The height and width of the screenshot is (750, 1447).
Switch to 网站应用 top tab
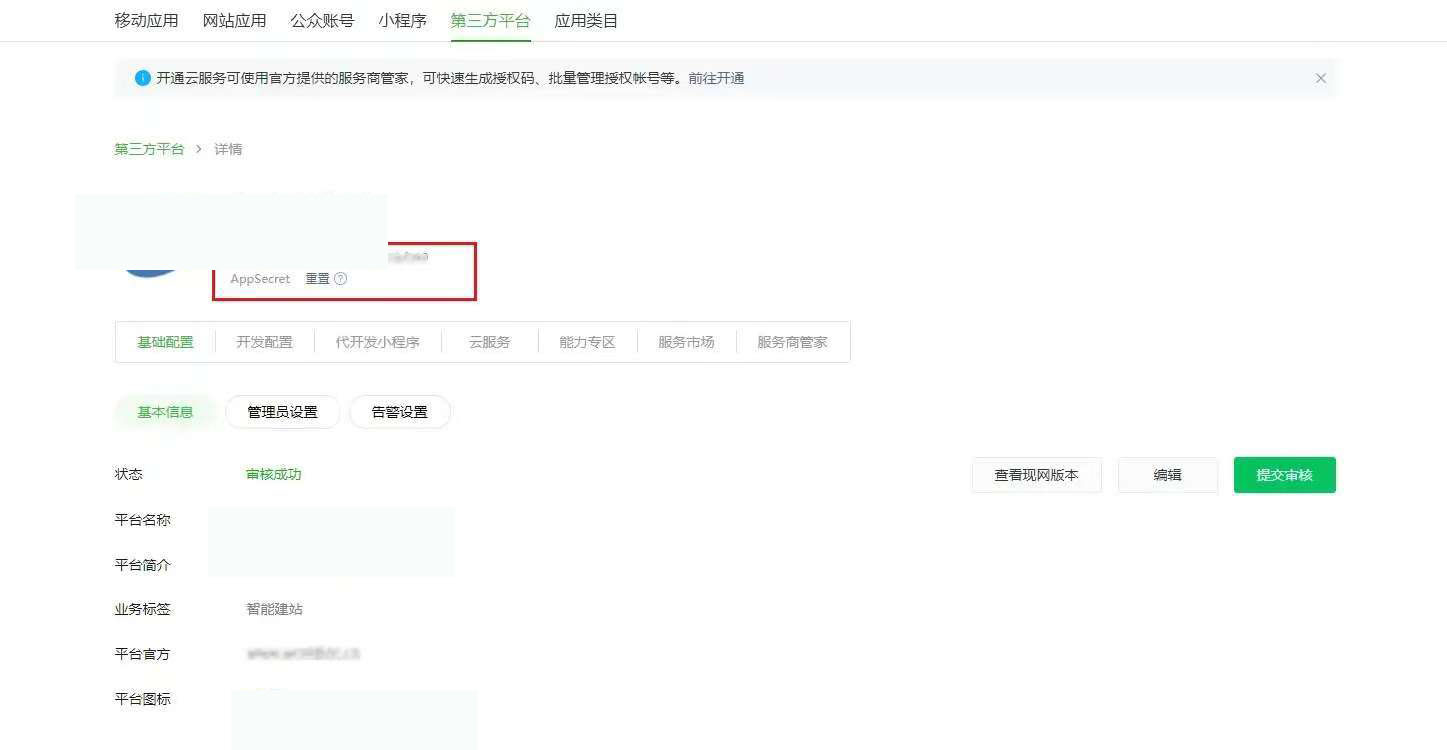[234, 20]
